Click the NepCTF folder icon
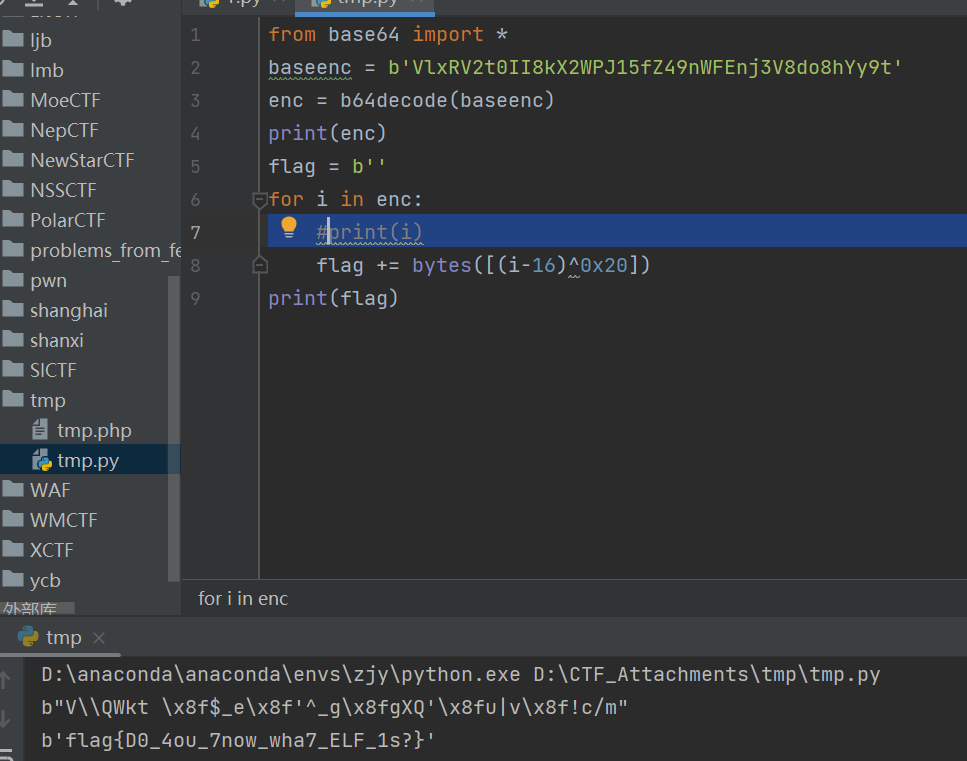Screen dimensions: 967x761 [13, 130]
